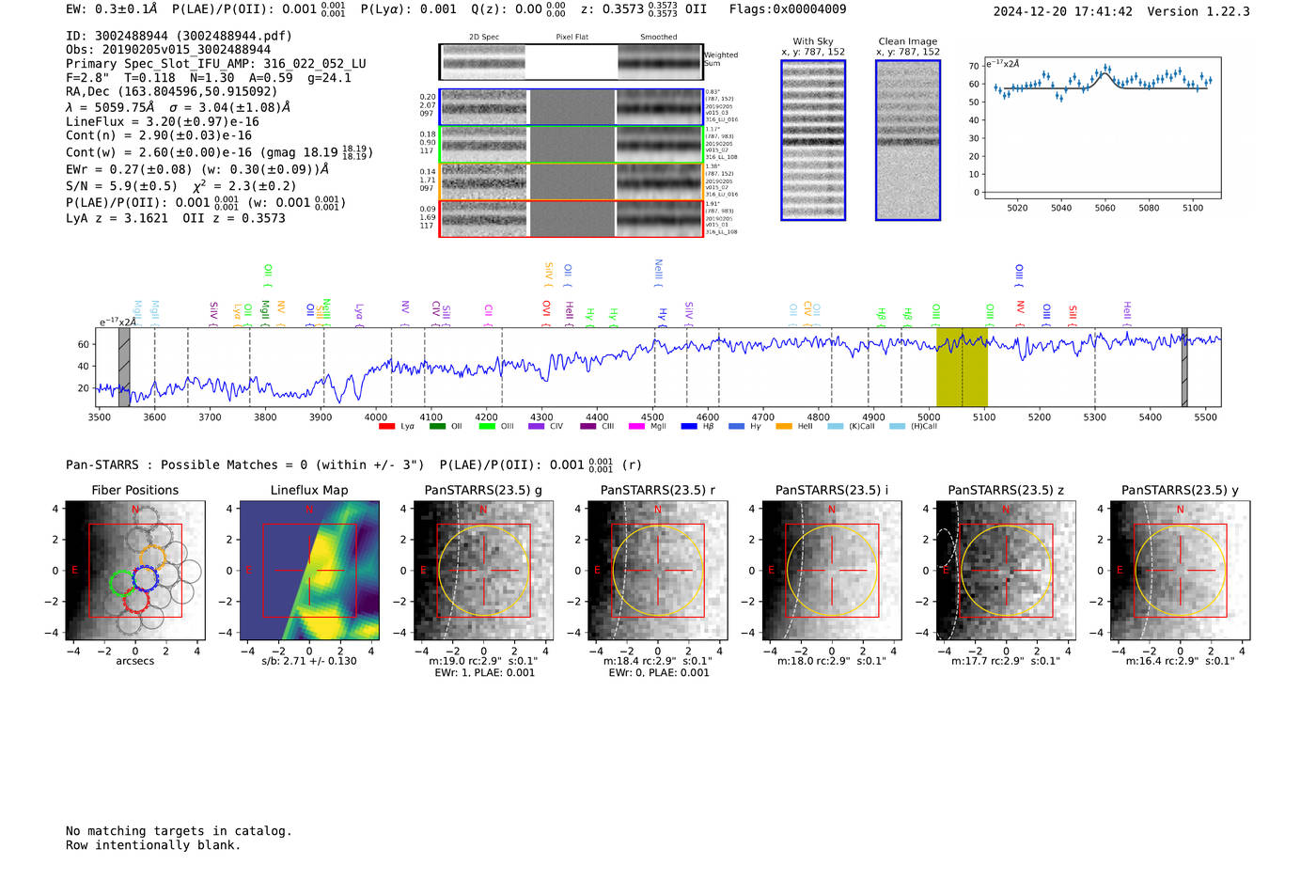Click the hatched gray band near 3550
This screenshot has height=896, width=1316.
pos(124,368)
